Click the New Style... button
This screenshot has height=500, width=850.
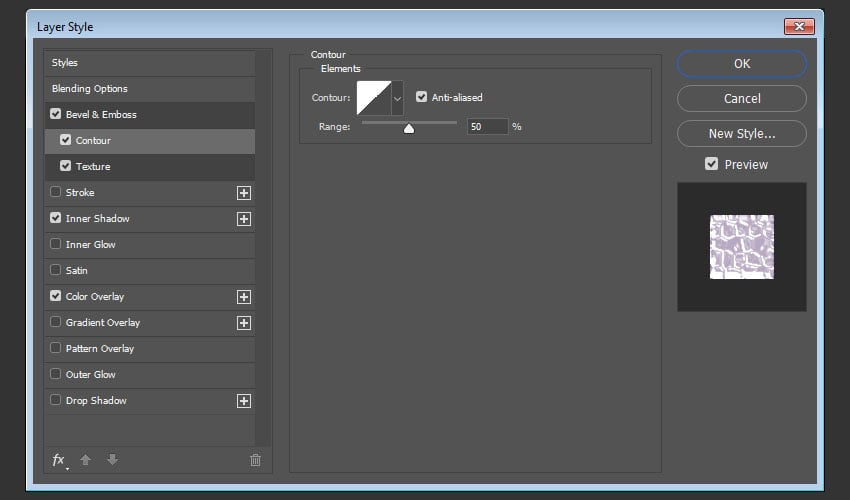point(742,133)
